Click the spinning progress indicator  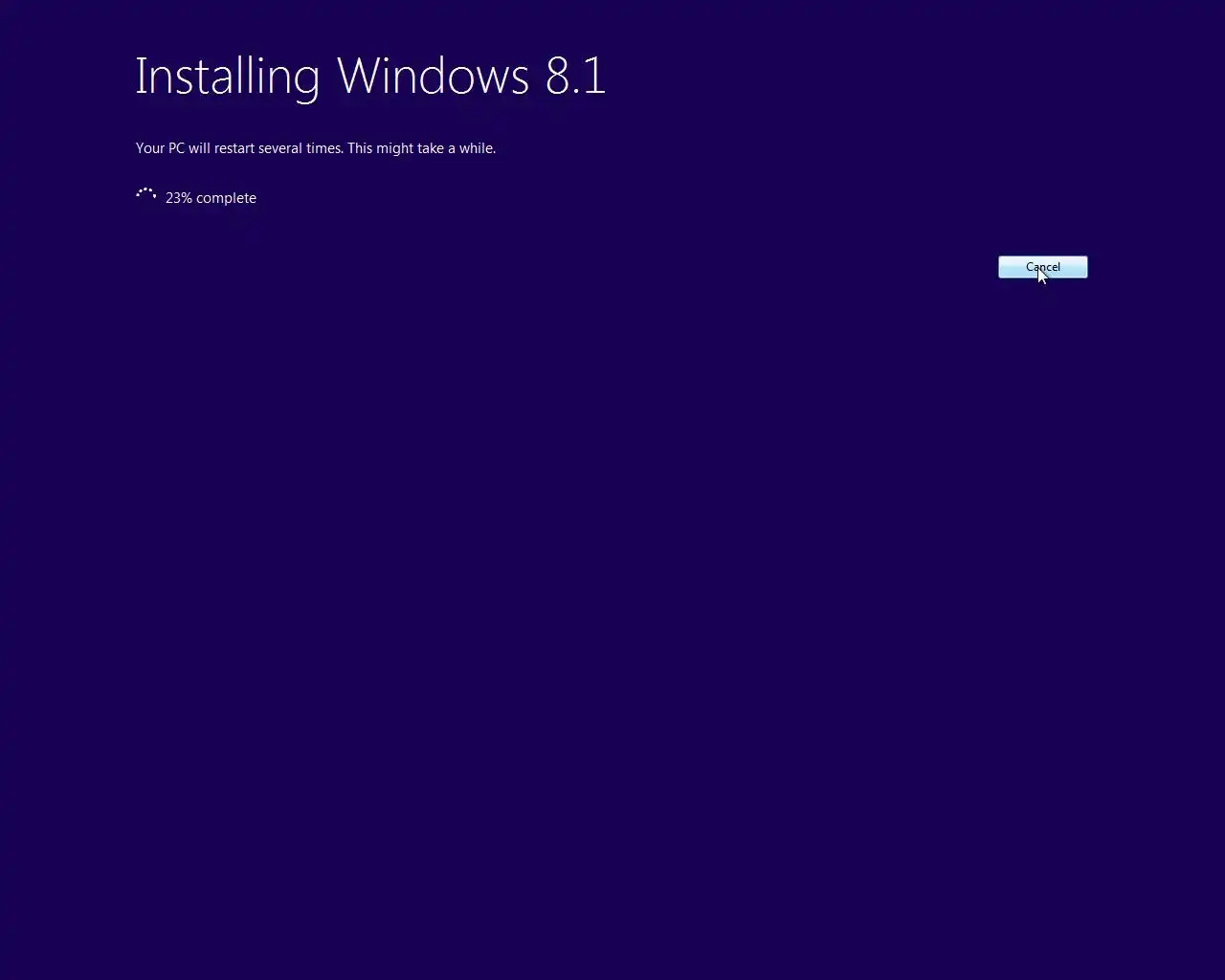click(145, 194)
